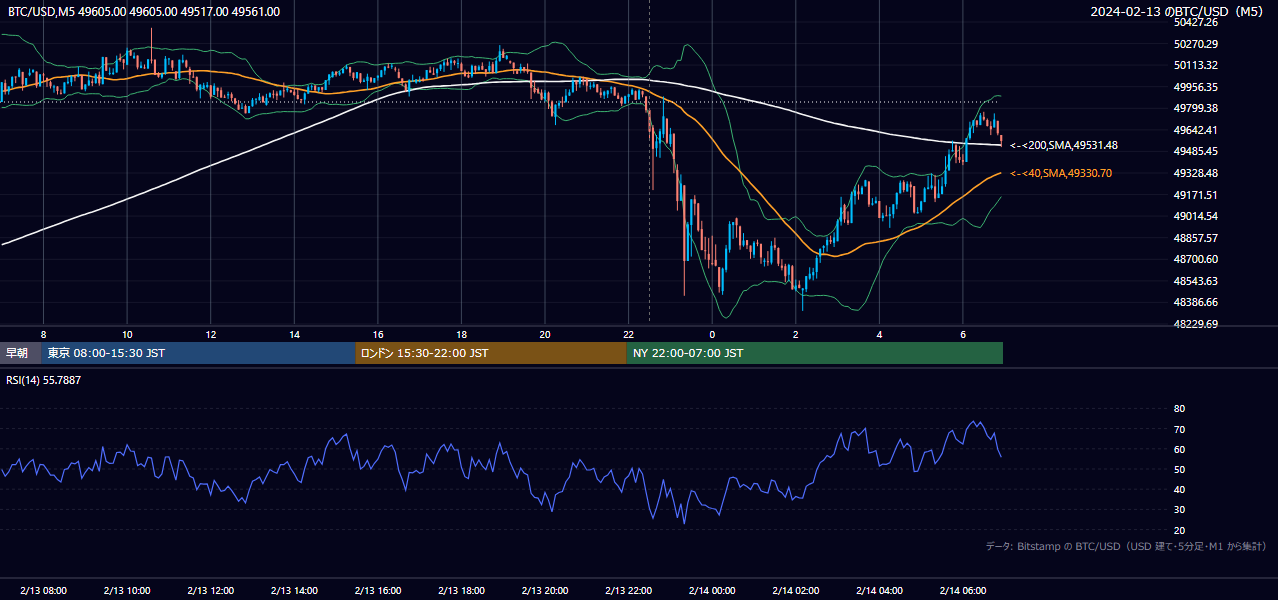Click the 東京 08:00-15:30 JST session bar

pyautogui.click(x=198, y=353)
